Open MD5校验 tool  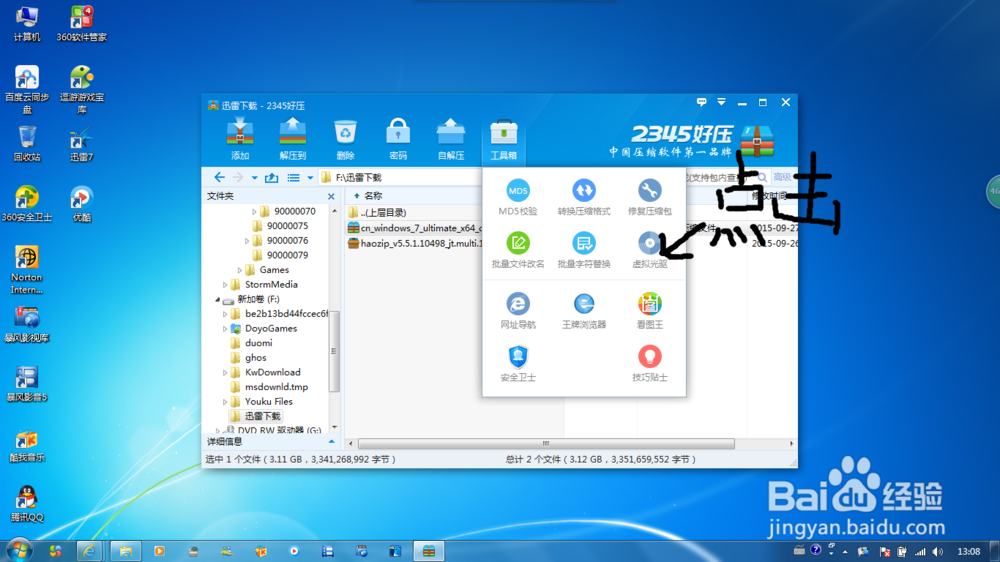click(x=518, y=197)
